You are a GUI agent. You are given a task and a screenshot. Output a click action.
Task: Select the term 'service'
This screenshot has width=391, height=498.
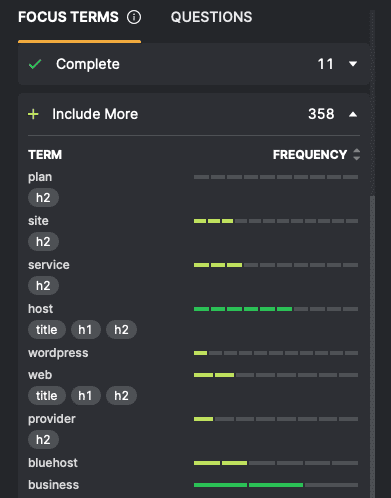click(49, 265)
